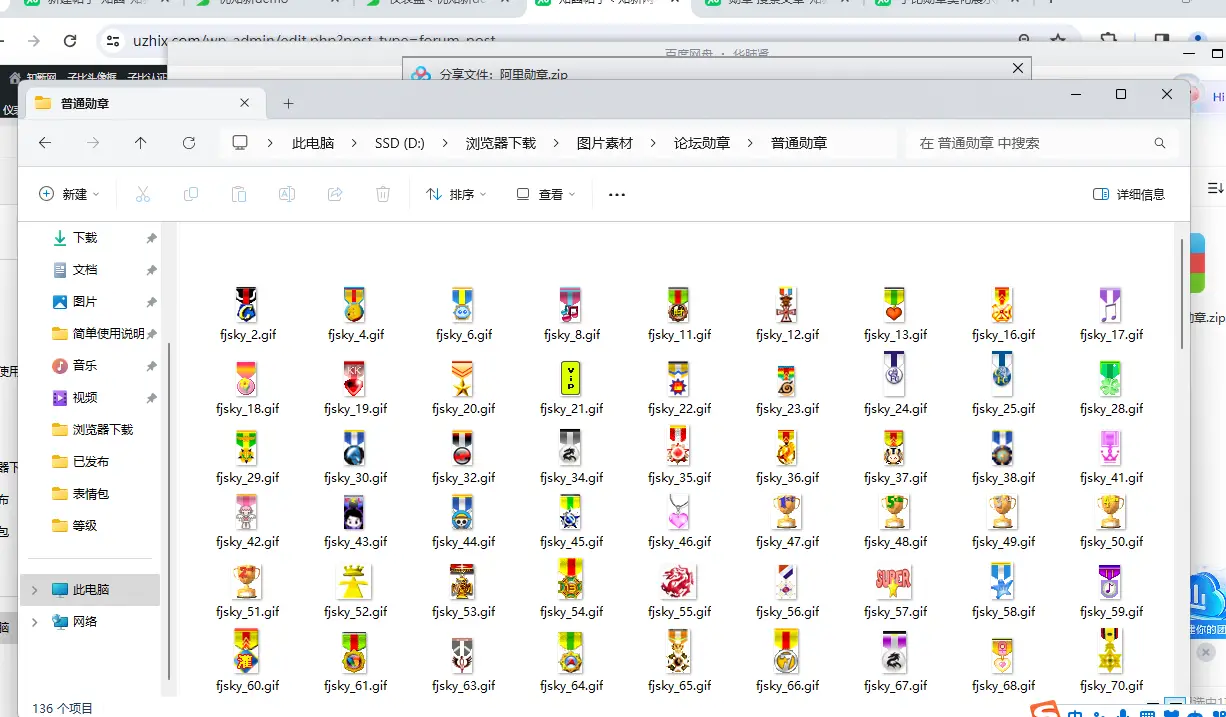Select the Rename icon in the toolbar
The width and height of the screenshot is (1226, 717).
click(287, 194)
